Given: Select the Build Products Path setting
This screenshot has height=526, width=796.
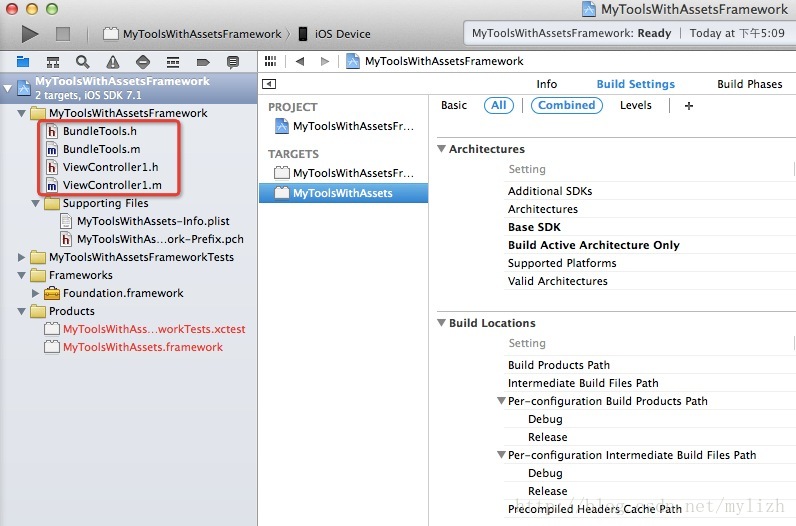Looking at the screenshot, I should 559,365.
